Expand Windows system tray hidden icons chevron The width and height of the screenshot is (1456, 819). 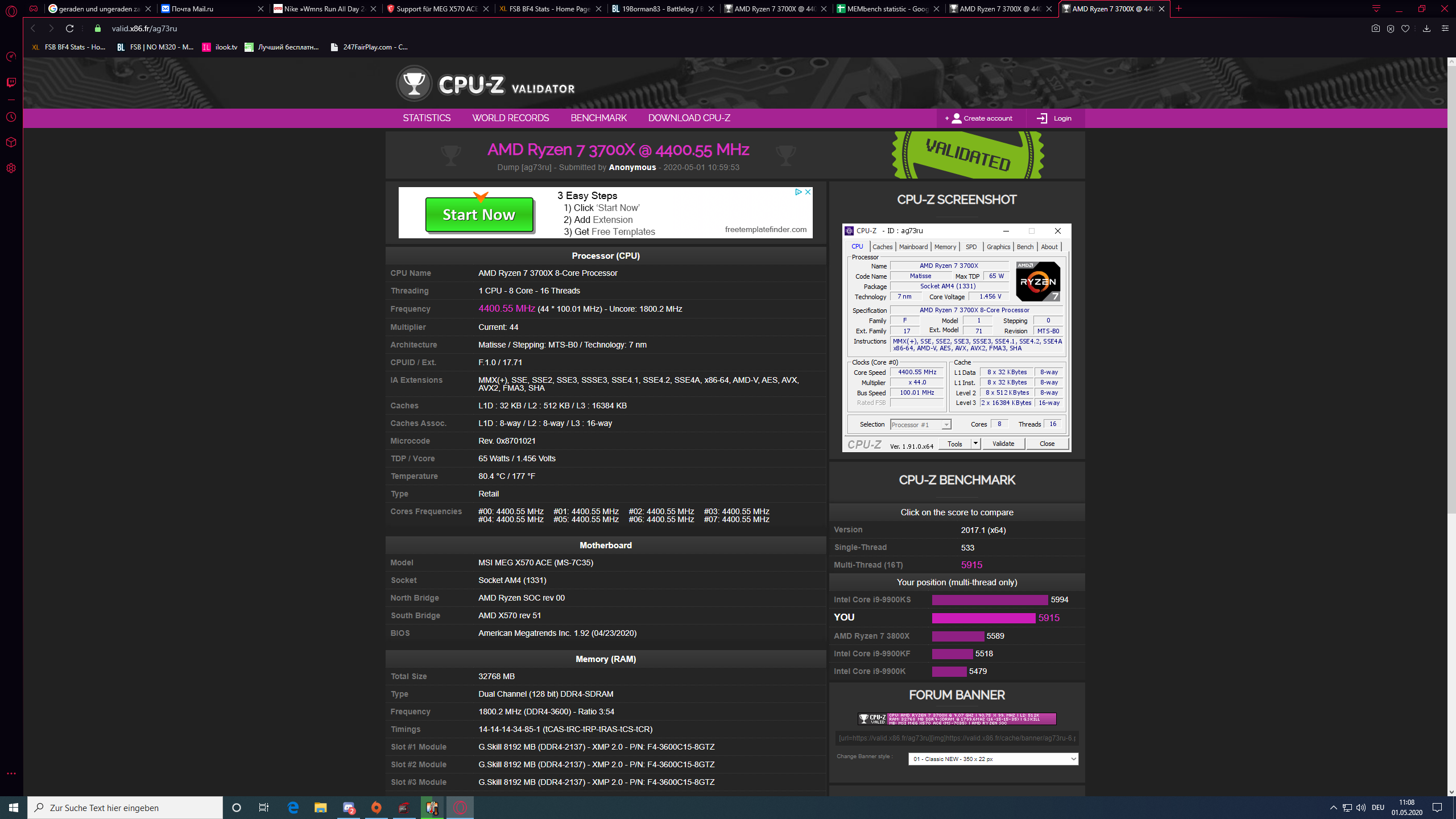[x=1333, y=808]
